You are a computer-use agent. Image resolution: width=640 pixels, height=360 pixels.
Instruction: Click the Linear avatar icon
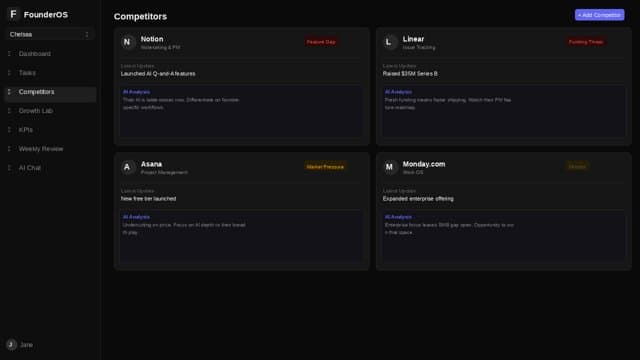click(x=389, y=42)
